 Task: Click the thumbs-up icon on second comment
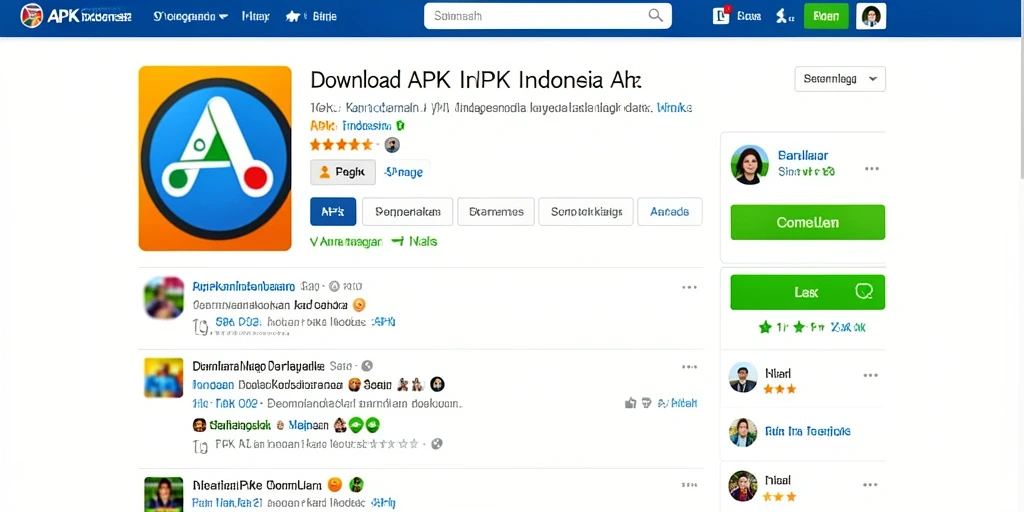630,403
